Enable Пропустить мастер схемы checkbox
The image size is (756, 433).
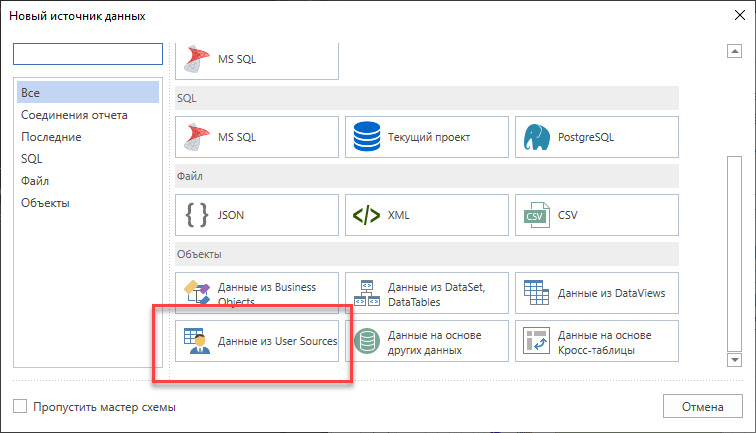pos(21,407)
